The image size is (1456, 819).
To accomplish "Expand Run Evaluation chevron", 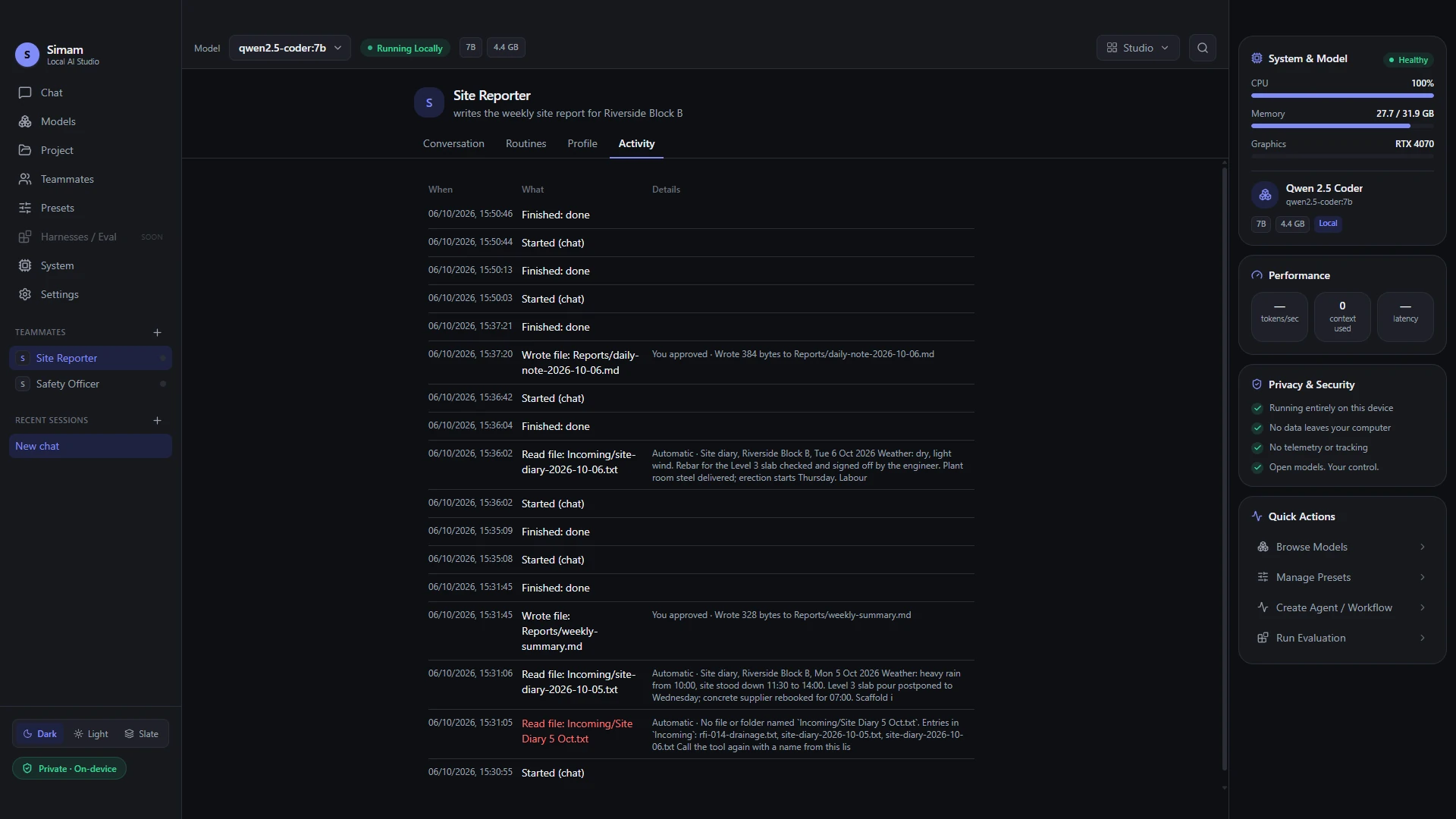I will click(1422, 638).
